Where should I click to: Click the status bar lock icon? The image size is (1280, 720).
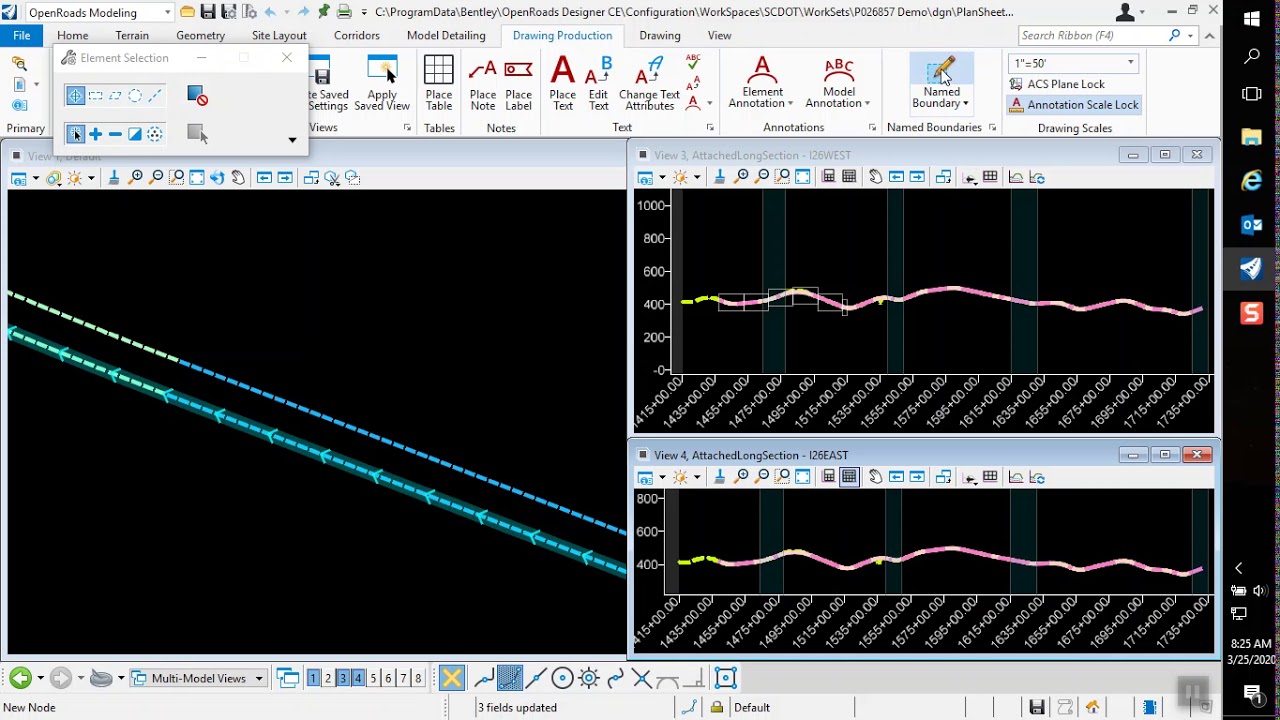(x=716, y=707)
